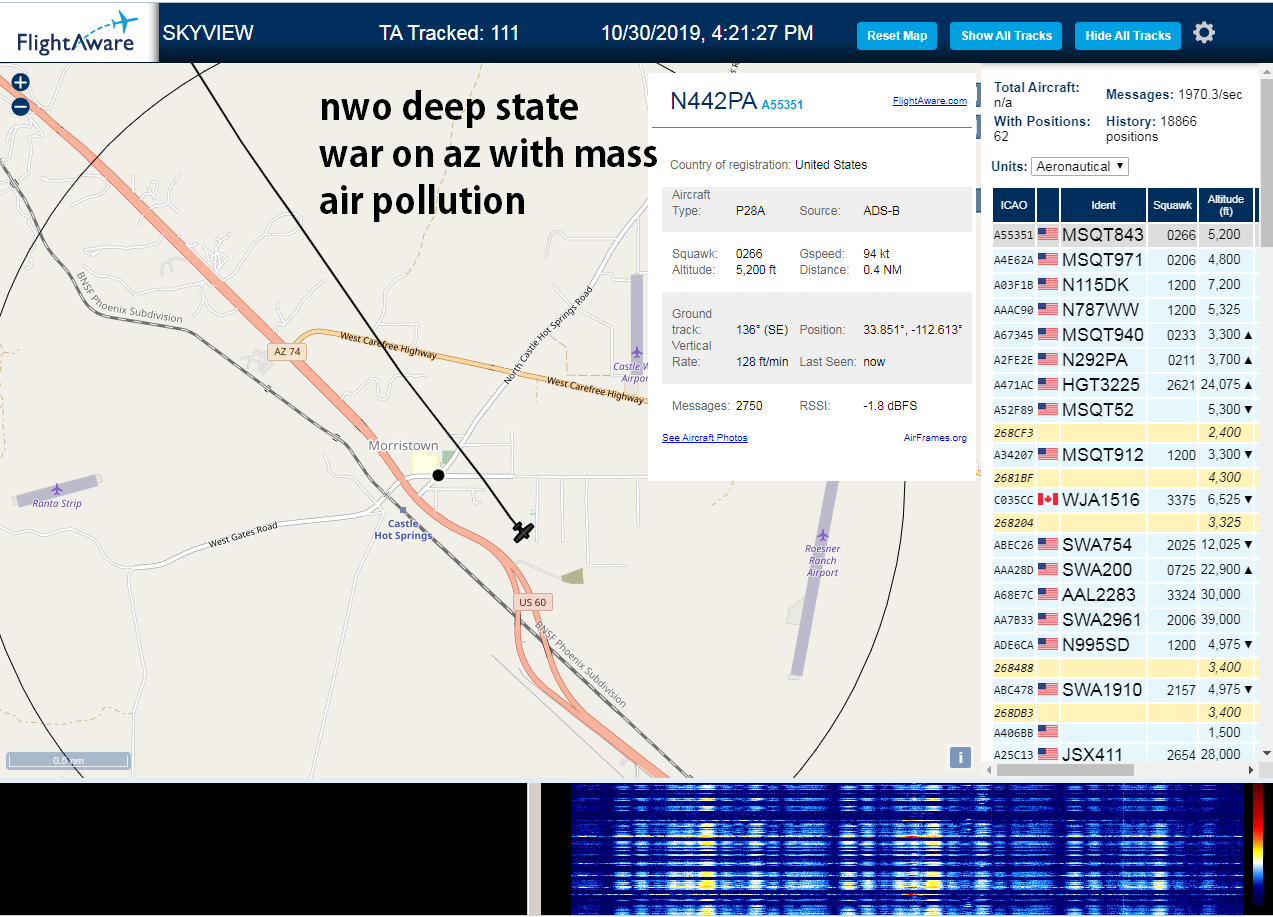Select the 268488 yellow row
This screenshot has height=917, width=1273.
point(1125,668)
